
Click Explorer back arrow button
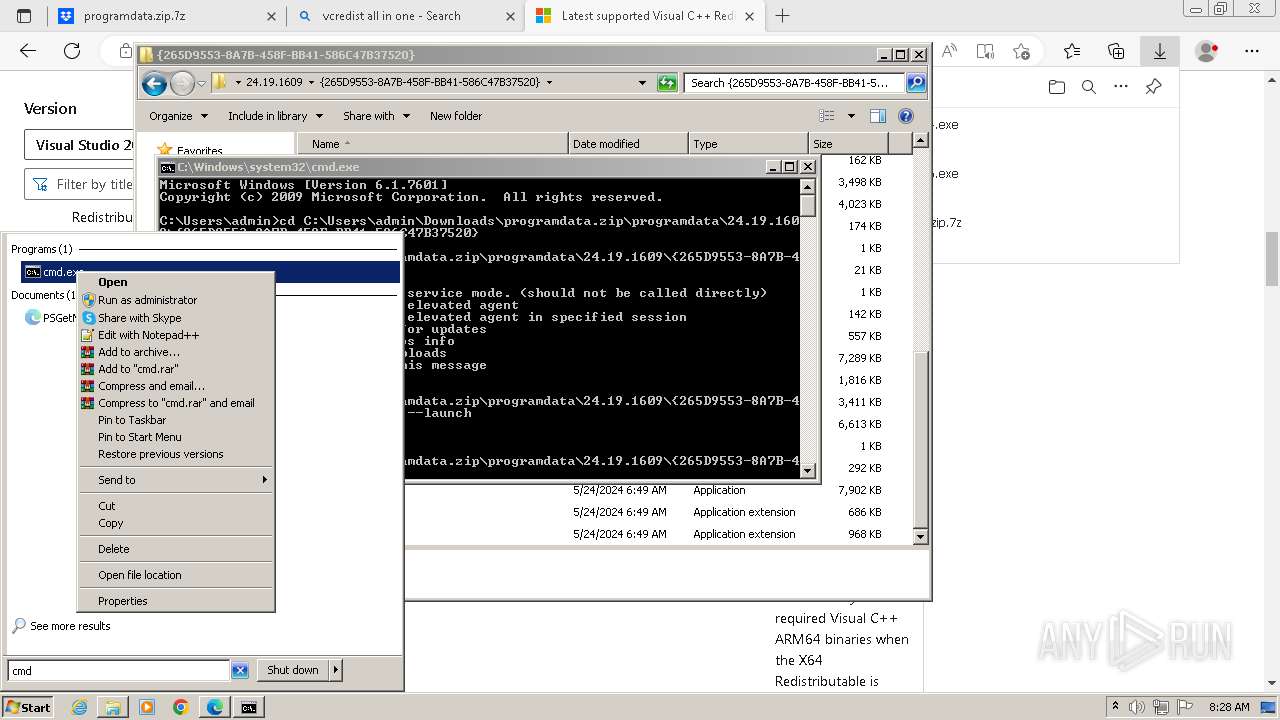pyautogui.click(x=154, y=83)
